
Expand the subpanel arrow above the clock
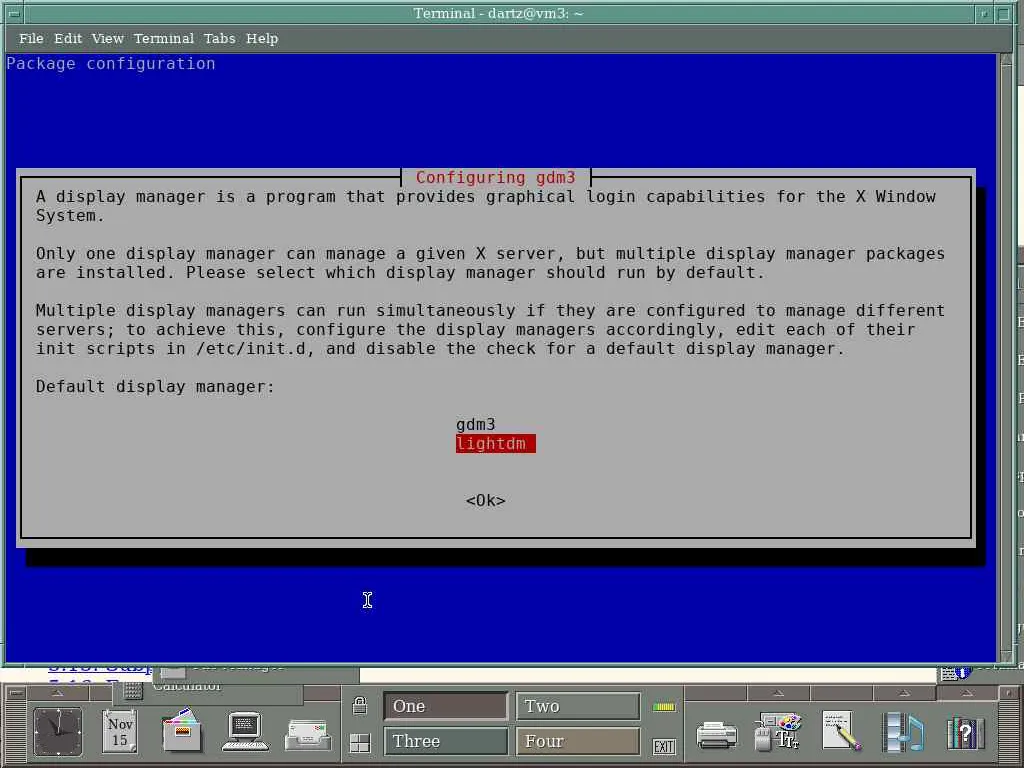pyautogui.click(x=57, y=693)
